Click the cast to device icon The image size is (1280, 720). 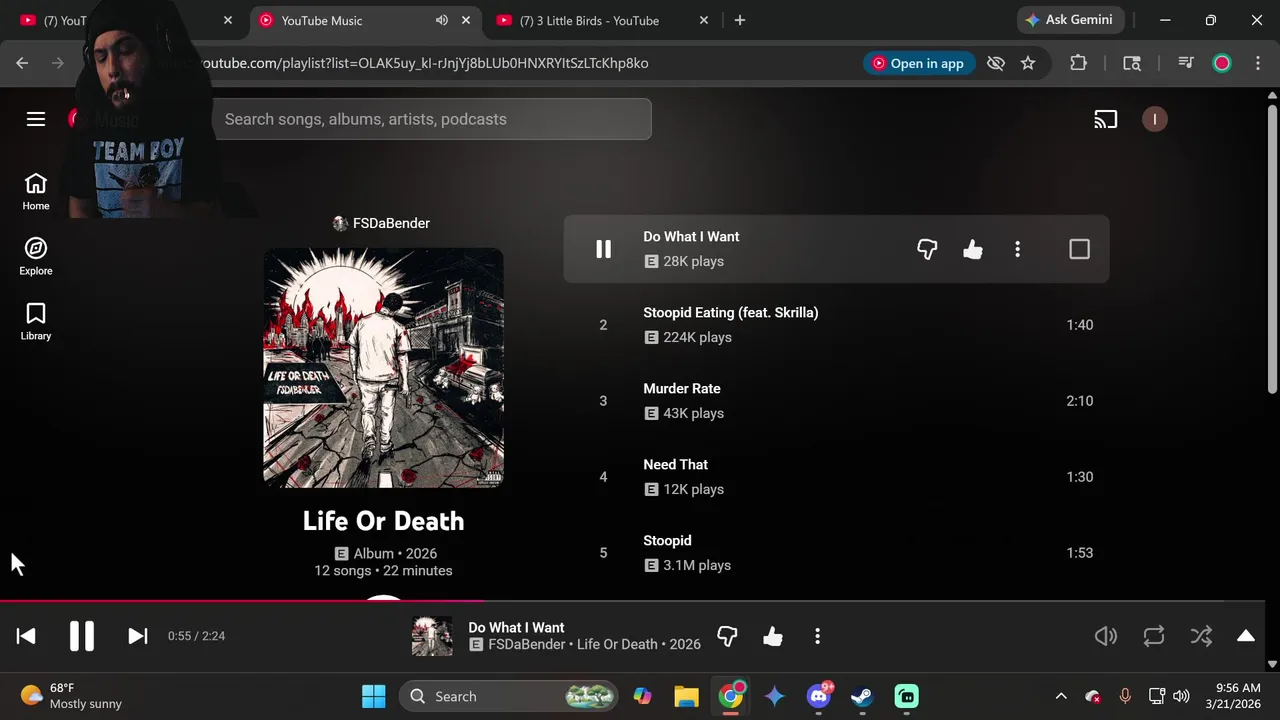pos(1105,119)
